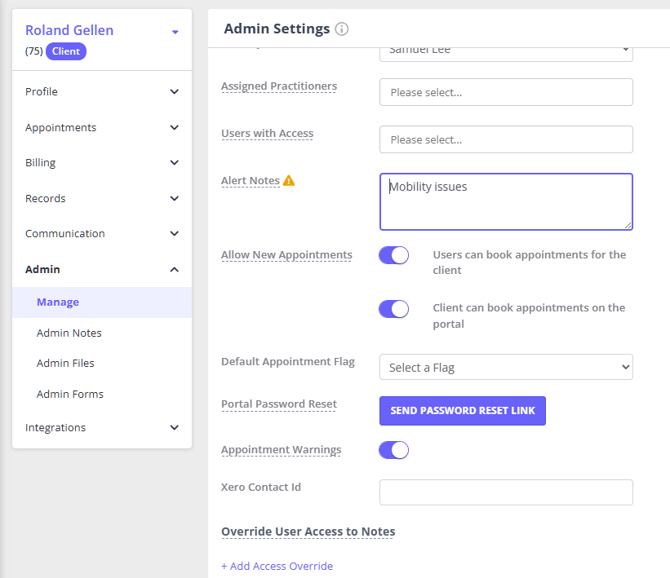670x578 pixels.
Task: Open Assigned Practitioners select box
Action: coord(506,92)
